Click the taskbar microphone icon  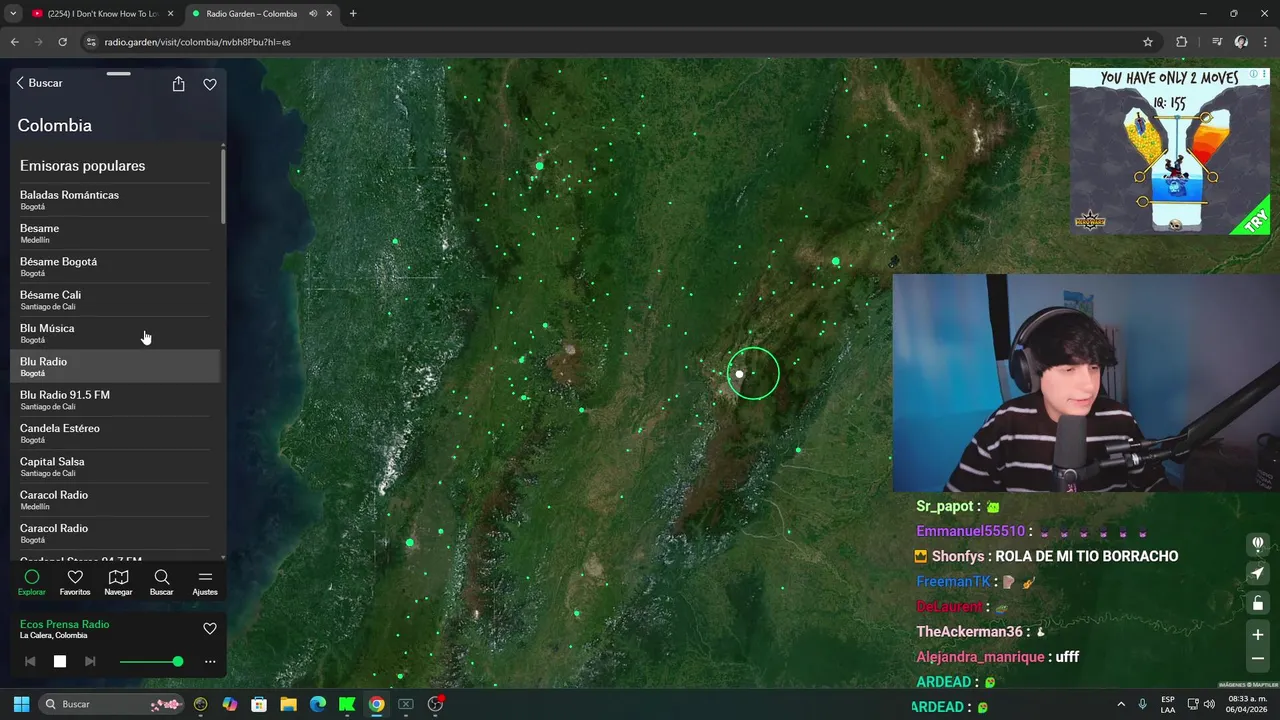click(x=1142, y=704)
